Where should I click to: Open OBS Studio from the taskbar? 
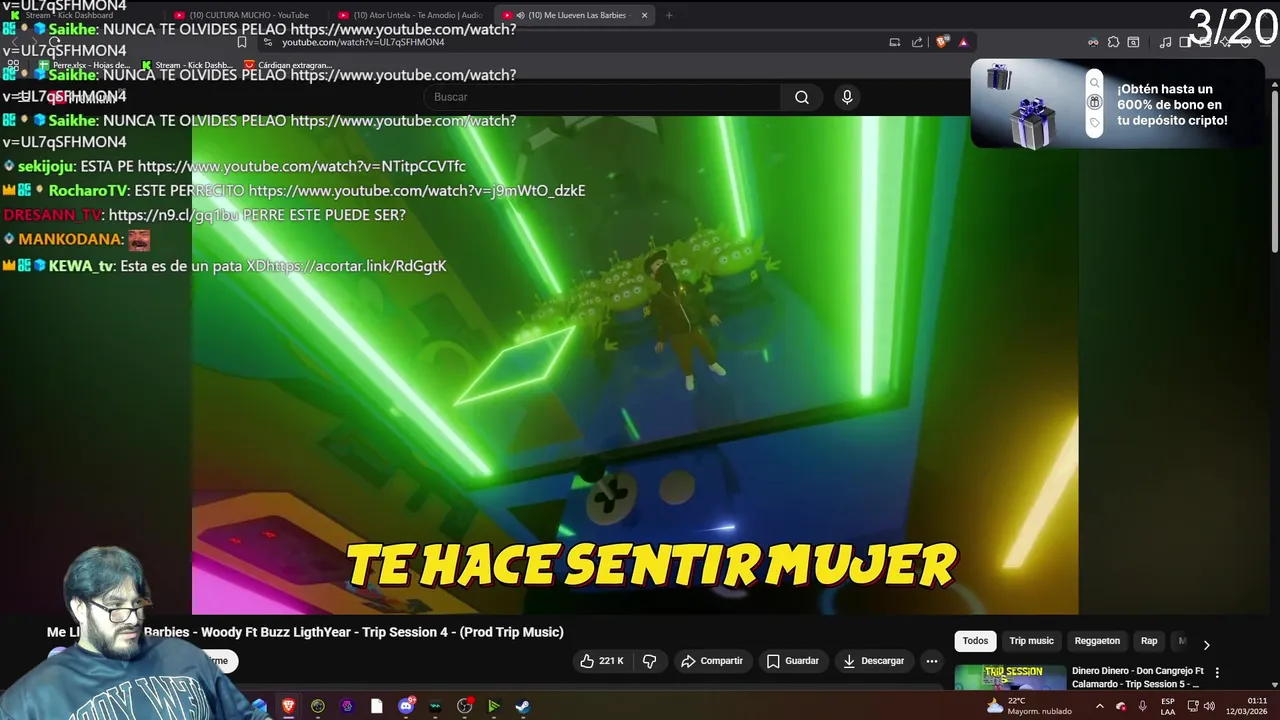[x=464, y=706]
